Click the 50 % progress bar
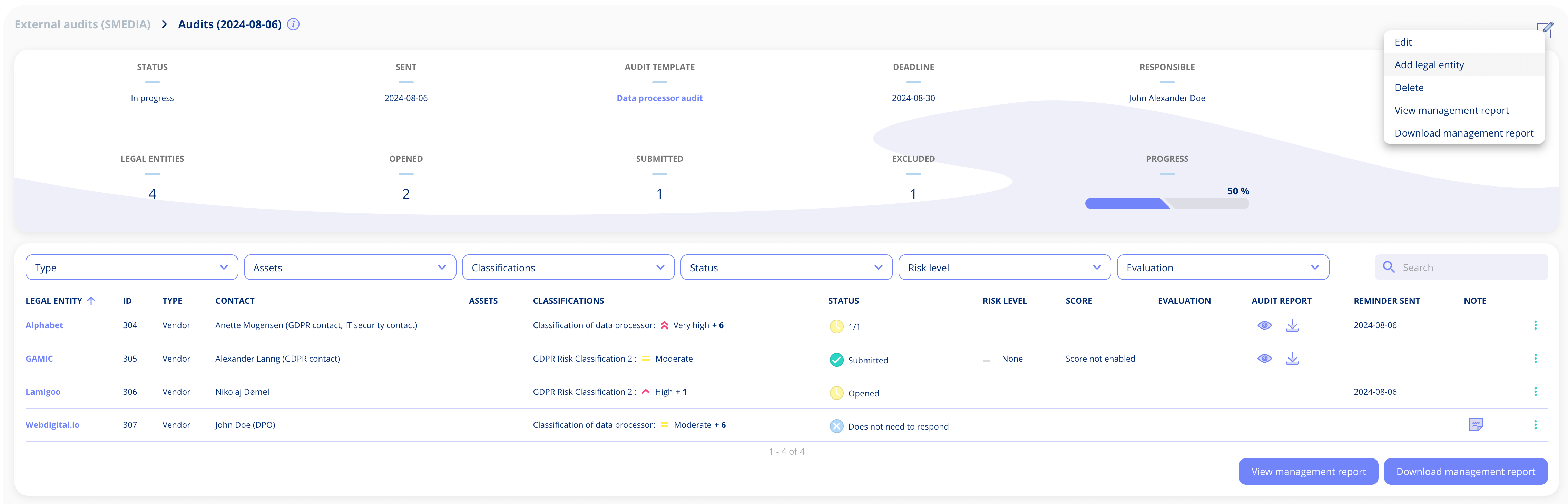Viewport: 1568px width, 504px height. [1167, 203]
